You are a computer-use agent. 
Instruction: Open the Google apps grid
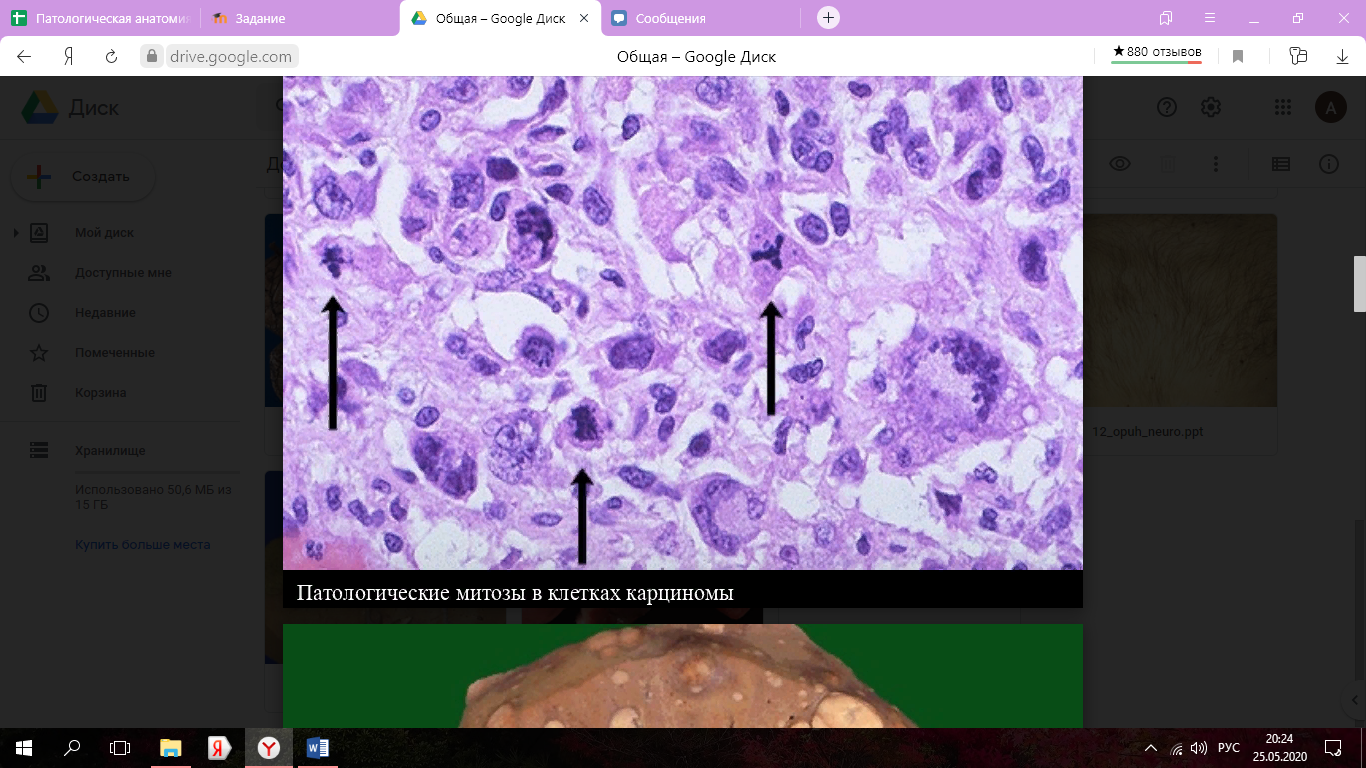tap(1283, 107)
